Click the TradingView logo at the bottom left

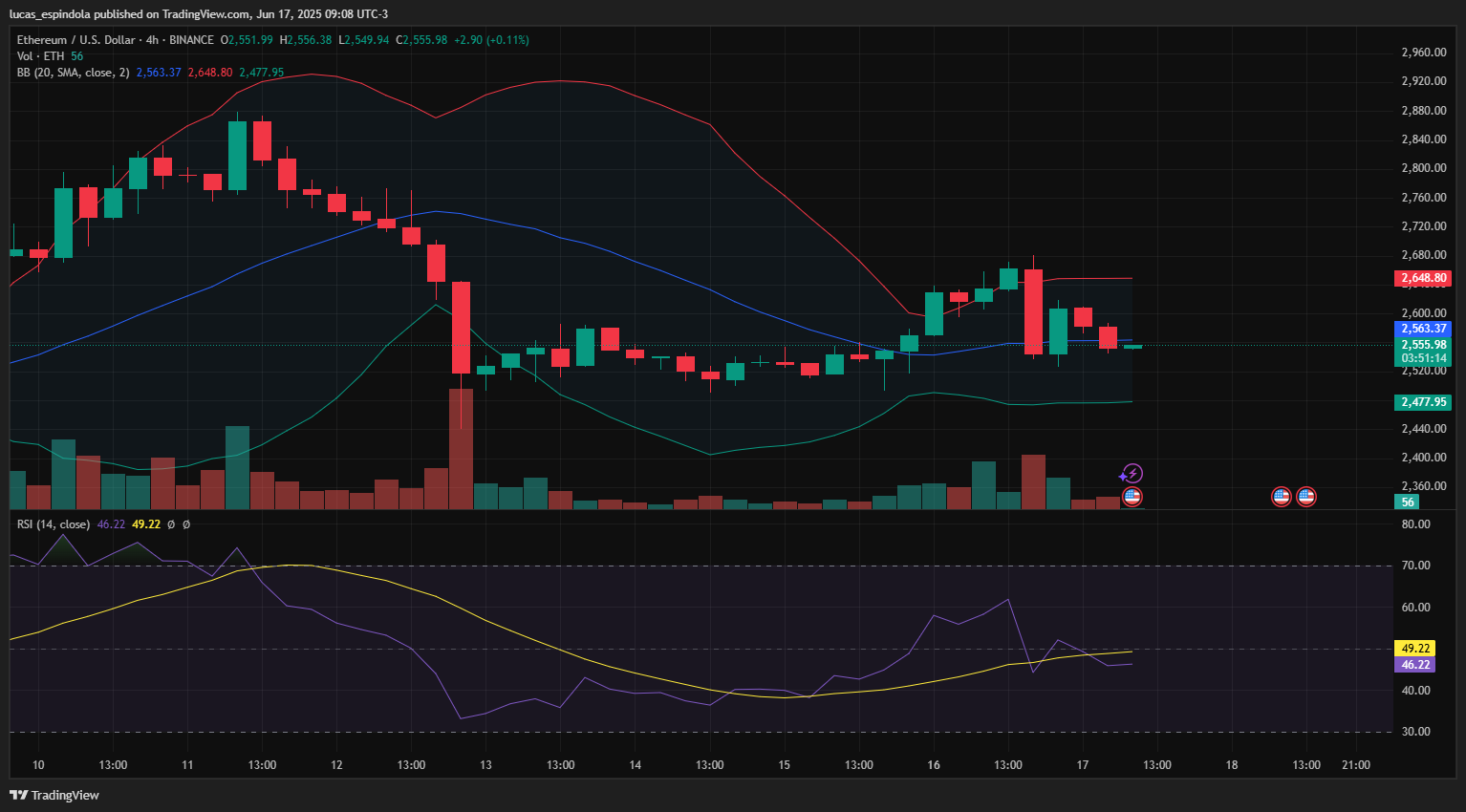point(54,795)
